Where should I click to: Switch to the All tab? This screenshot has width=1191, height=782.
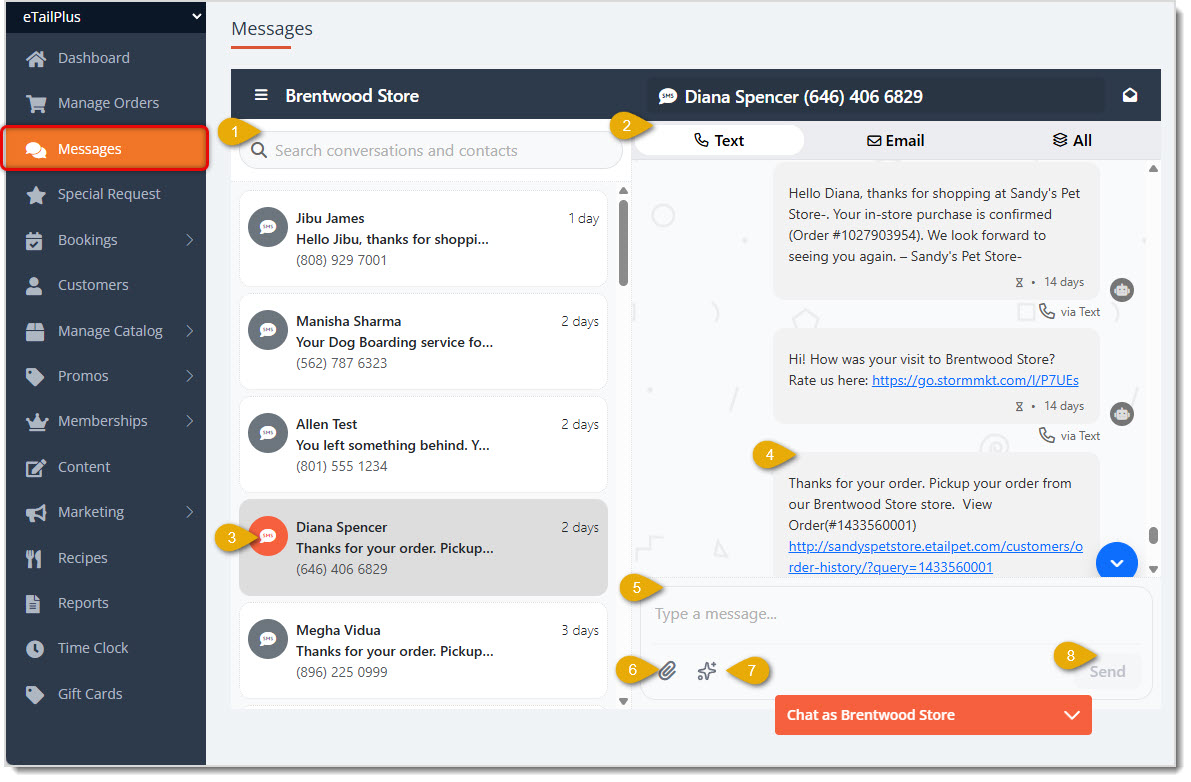1072,140
